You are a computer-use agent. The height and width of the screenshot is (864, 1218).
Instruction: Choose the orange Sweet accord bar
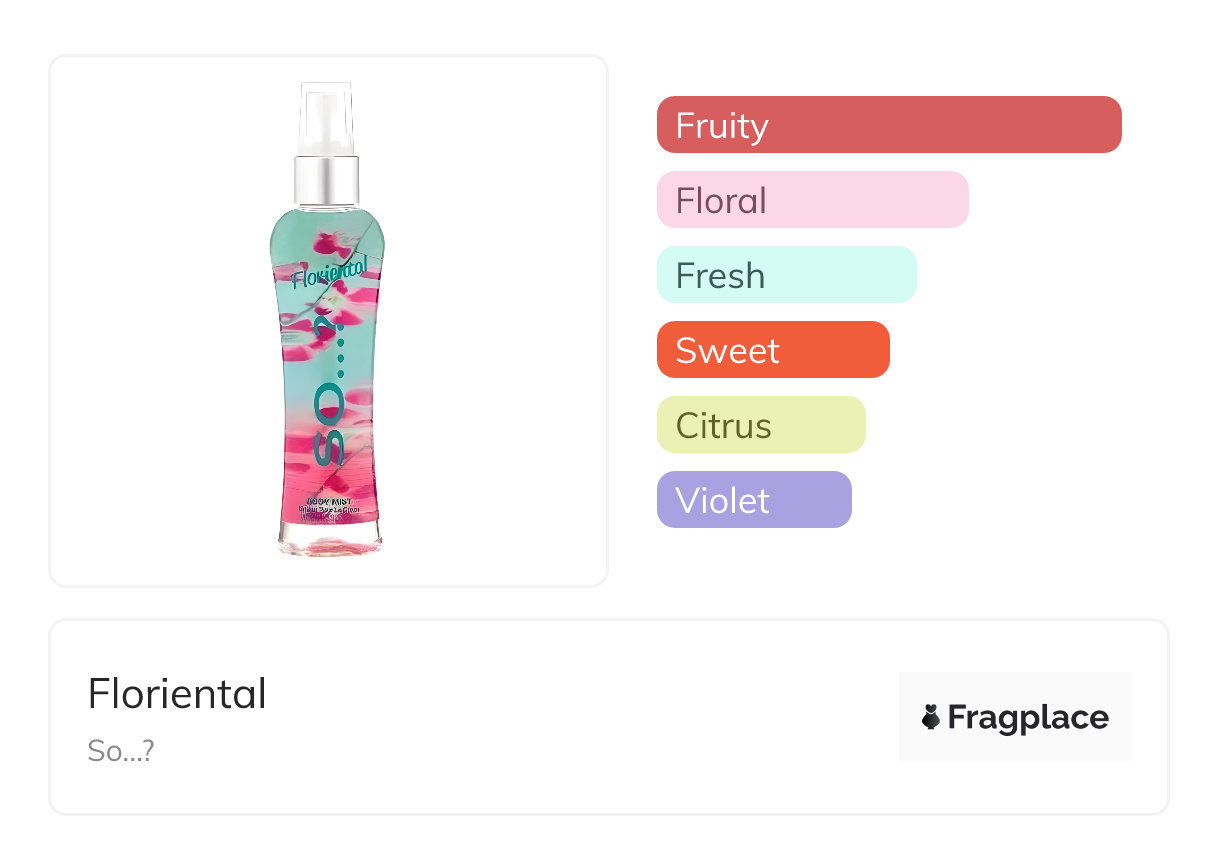click(772, 350)
